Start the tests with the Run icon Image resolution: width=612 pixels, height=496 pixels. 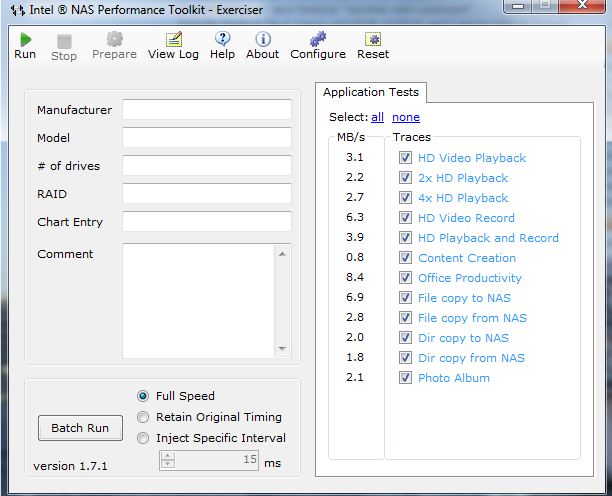pyautogui.click(x=25, y=40)
